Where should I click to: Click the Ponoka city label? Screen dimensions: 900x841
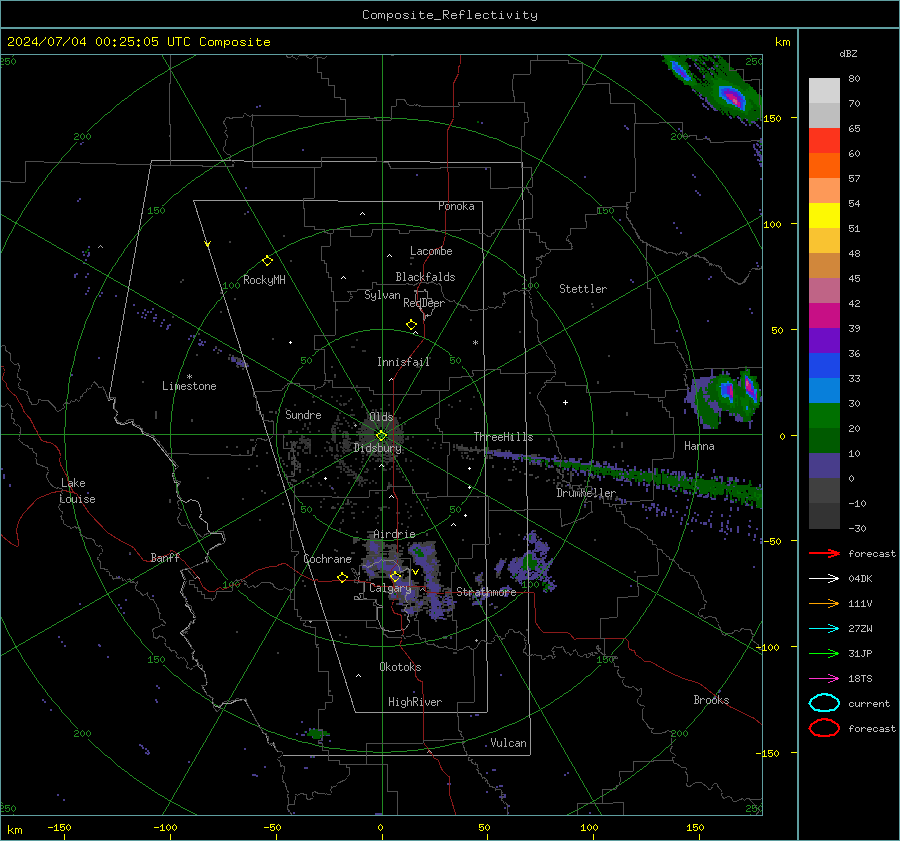click(456, 206)
